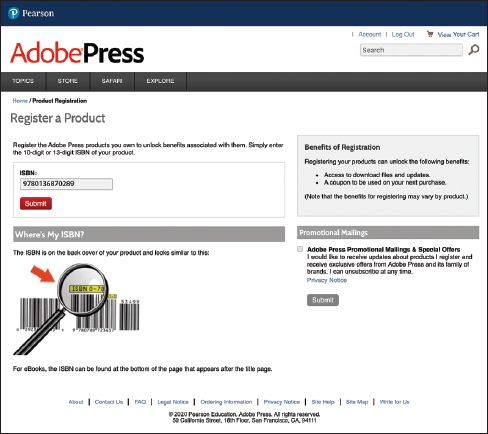Open Privacy Notice link under promotional mailings
Screen dimensions: 488x434
click(327, 280)
